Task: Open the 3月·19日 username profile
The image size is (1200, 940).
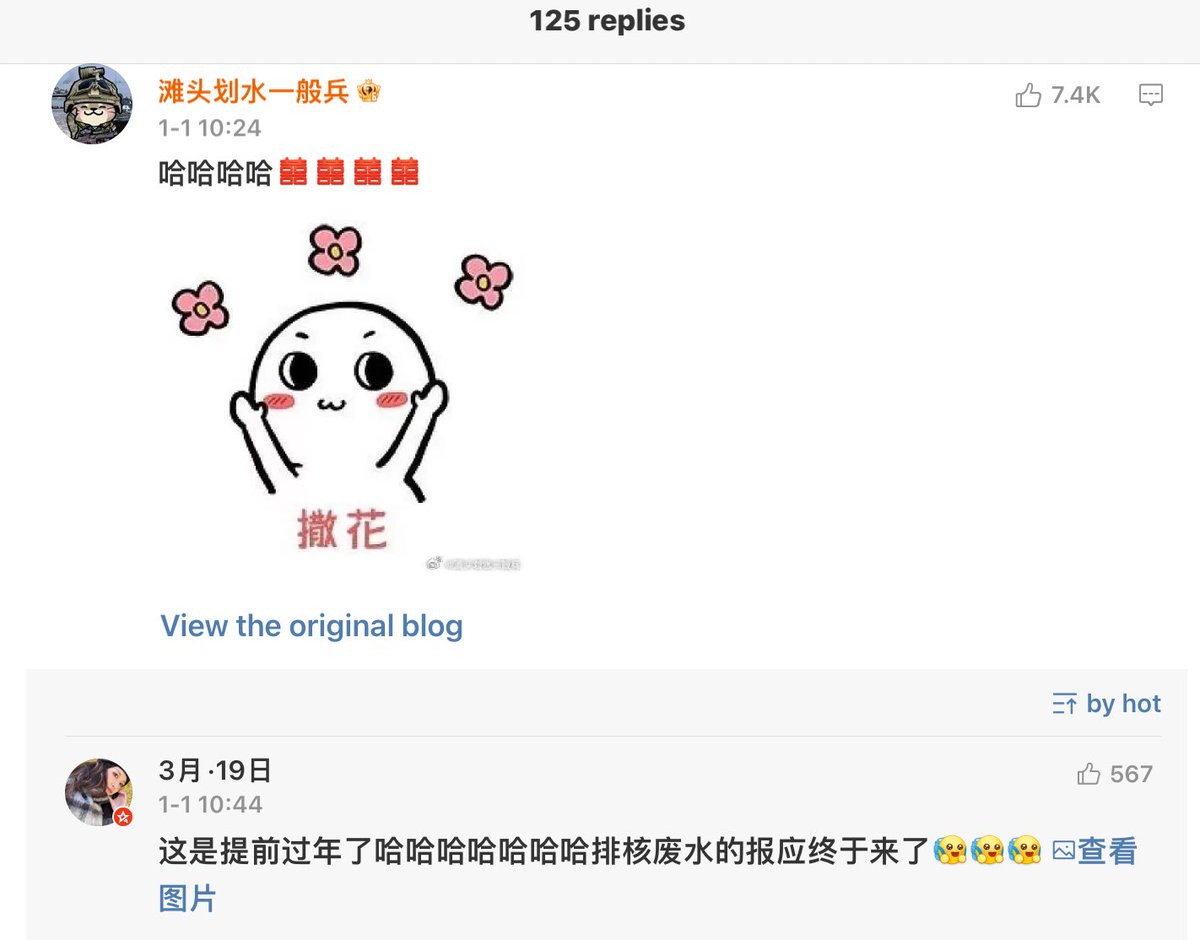Action: (215, 771)
